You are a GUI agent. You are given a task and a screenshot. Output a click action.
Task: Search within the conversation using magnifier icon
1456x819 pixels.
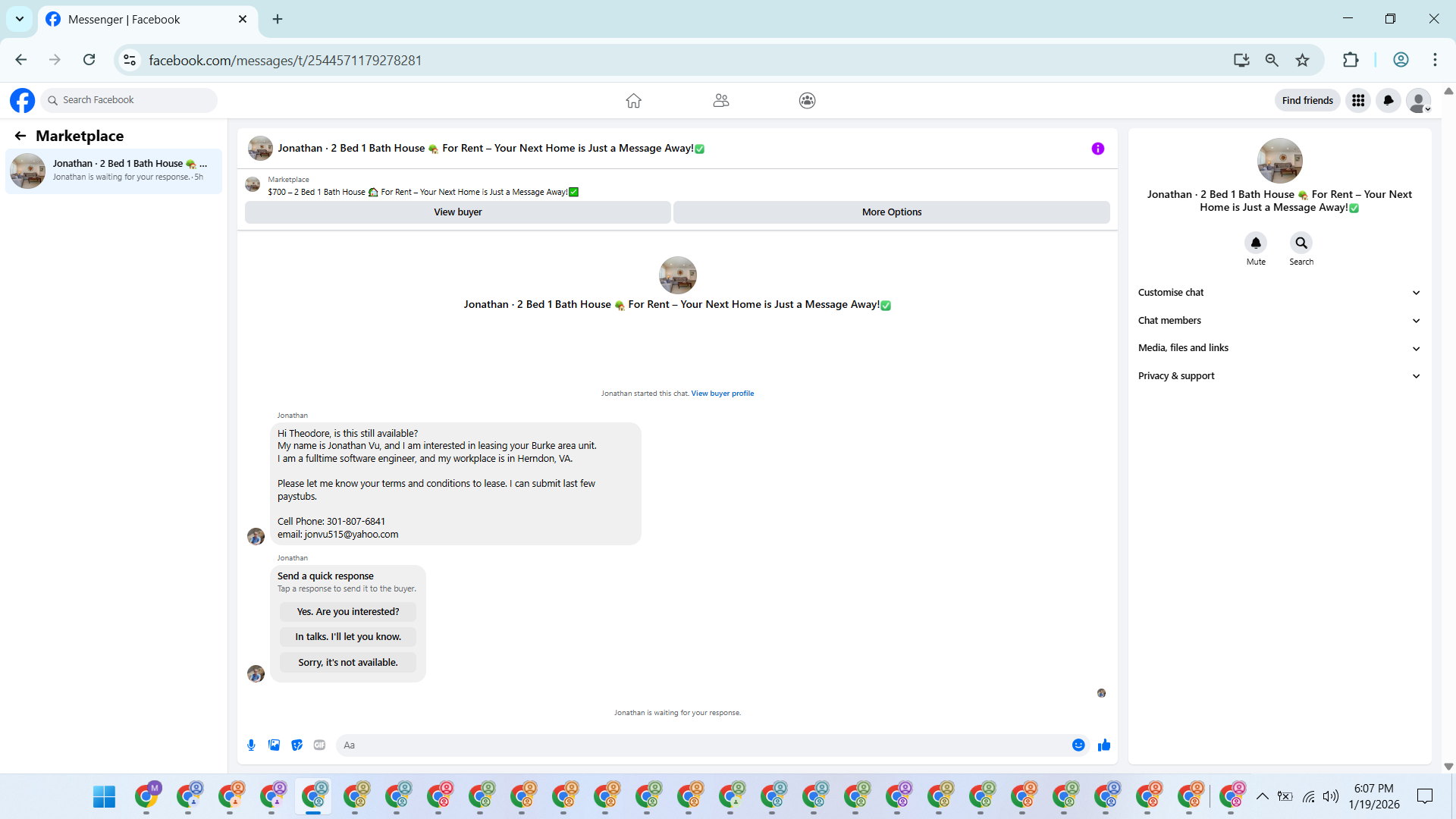1301,243
